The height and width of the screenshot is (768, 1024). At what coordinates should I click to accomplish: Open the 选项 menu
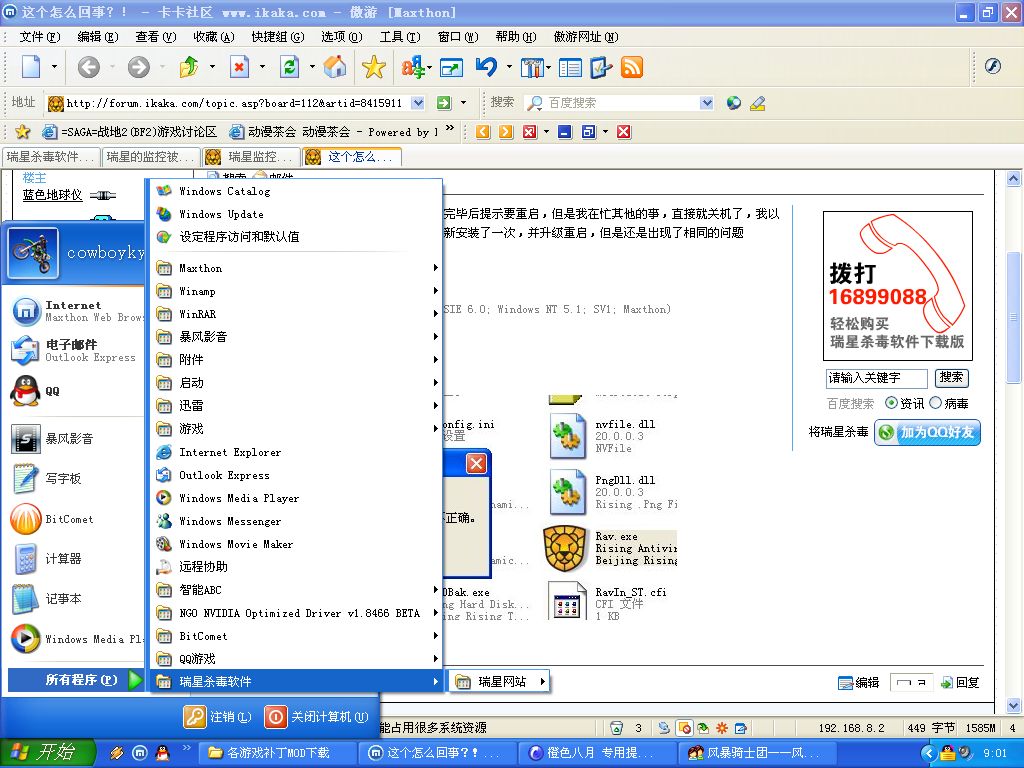click(342, 37)
